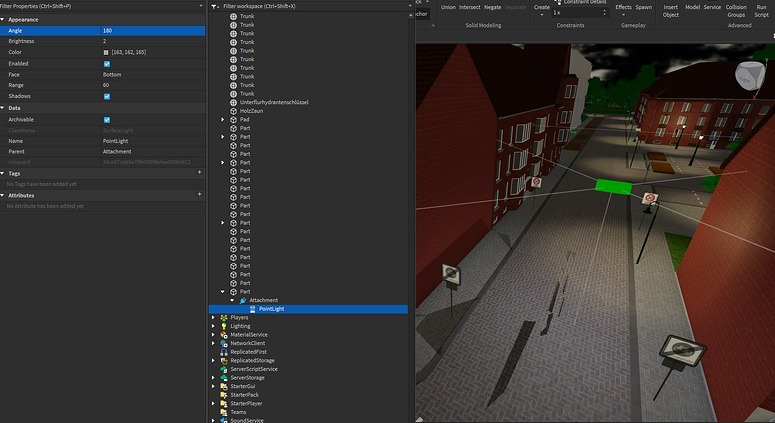Click the filter funnel icon in Explorer
Screen dimensions: 775x423
[x=214, y=6]
